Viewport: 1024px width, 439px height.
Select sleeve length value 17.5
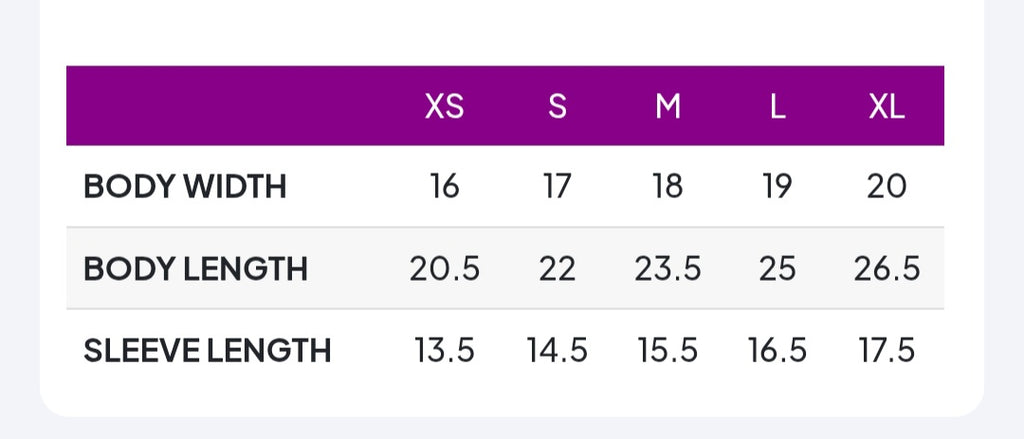(887, 351)
